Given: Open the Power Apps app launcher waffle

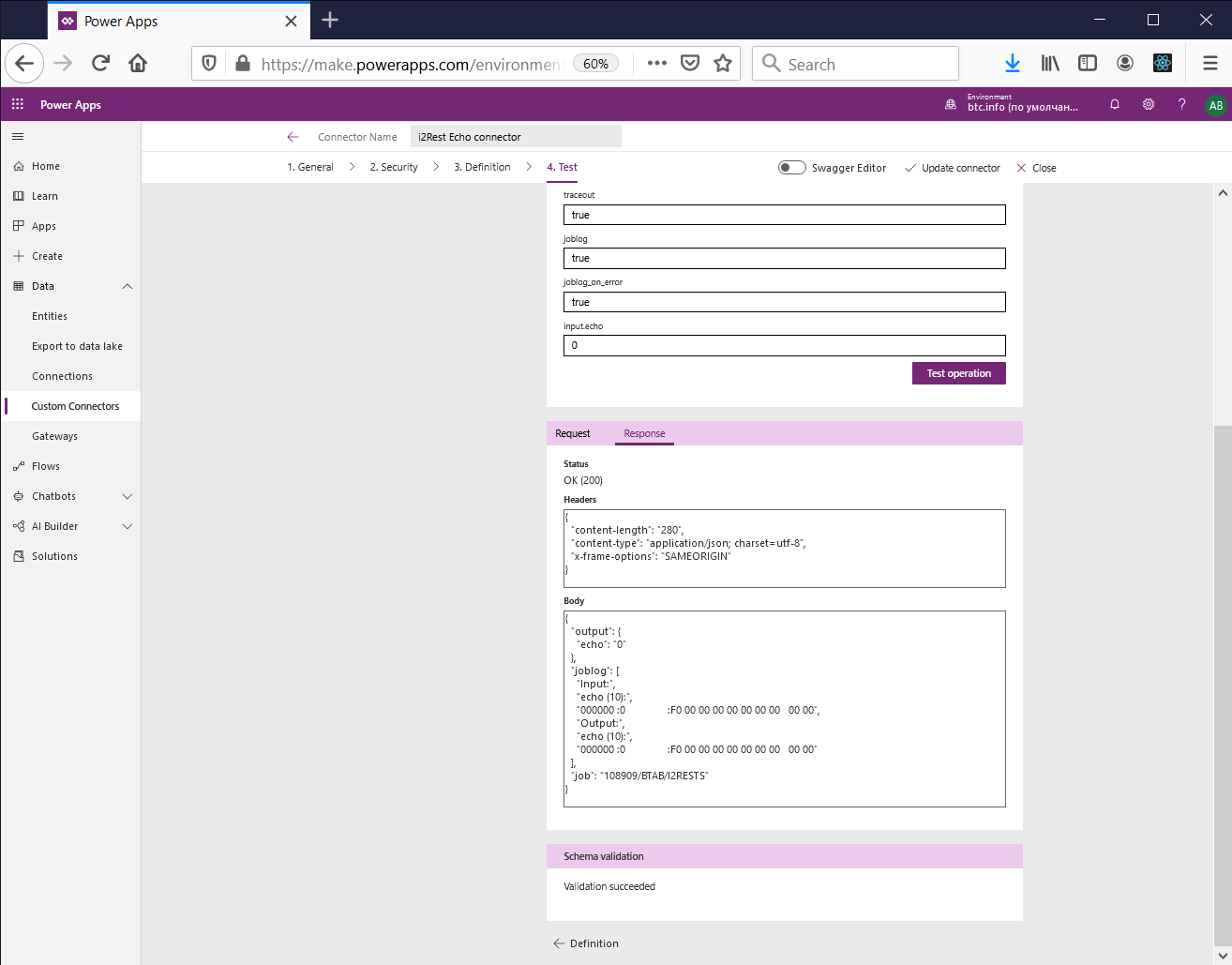Looking at the screenshot, I should [18, 104].
